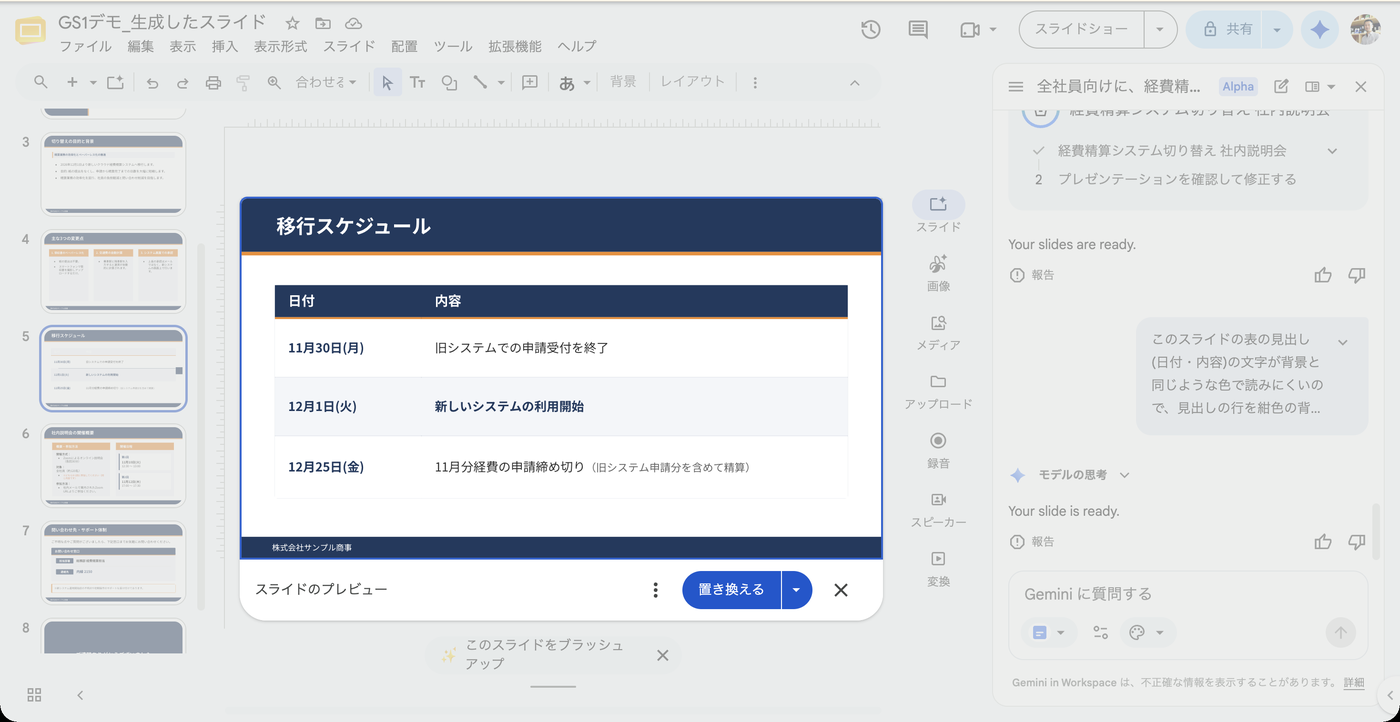This screenshot has width=1400, height=722.
Task: Open the 画像 generation panel
Action: pyautogui.click(x=938, y=272)
